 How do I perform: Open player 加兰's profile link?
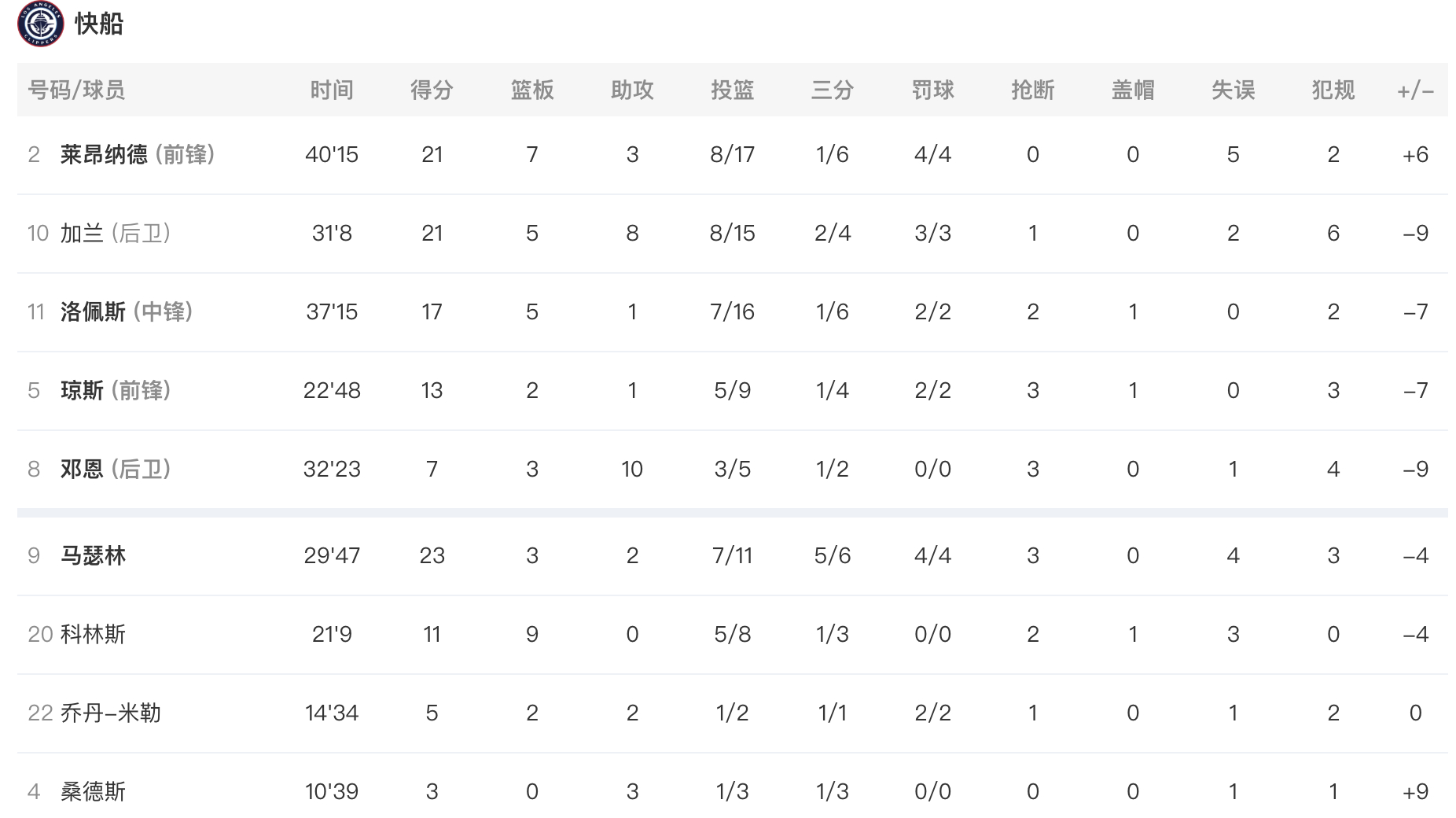82,233
